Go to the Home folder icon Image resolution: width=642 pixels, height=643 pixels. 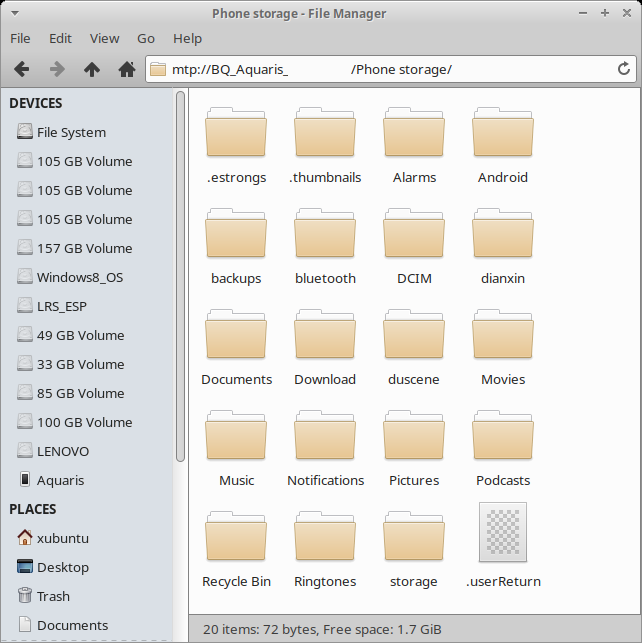(126, 69)
